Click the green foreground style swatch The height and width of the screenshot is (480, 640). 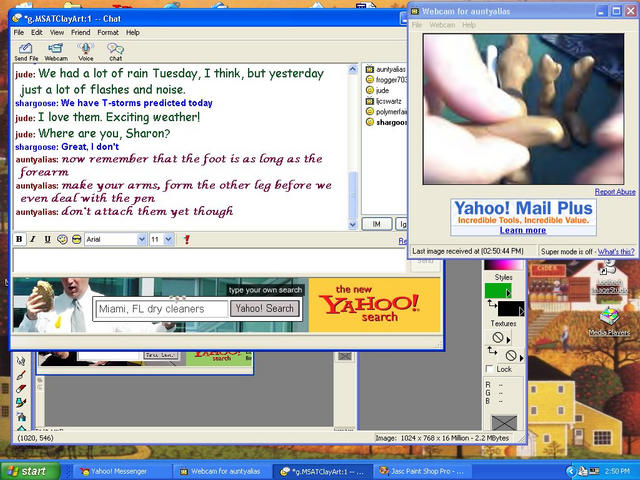[497, 291]
